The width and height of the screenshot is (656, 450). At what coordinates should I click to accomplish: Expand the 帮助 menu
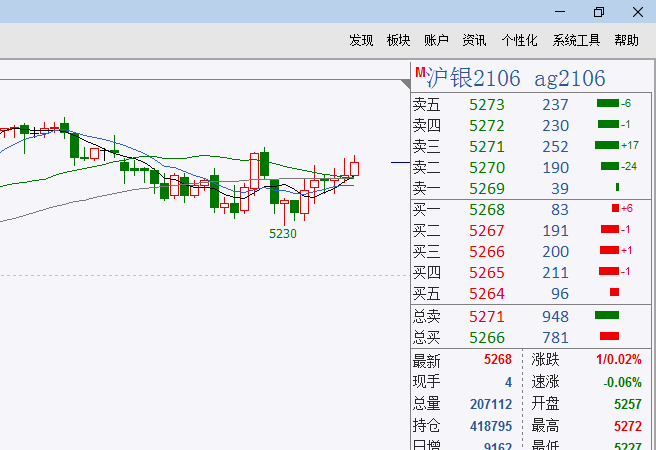click(626, 40)
